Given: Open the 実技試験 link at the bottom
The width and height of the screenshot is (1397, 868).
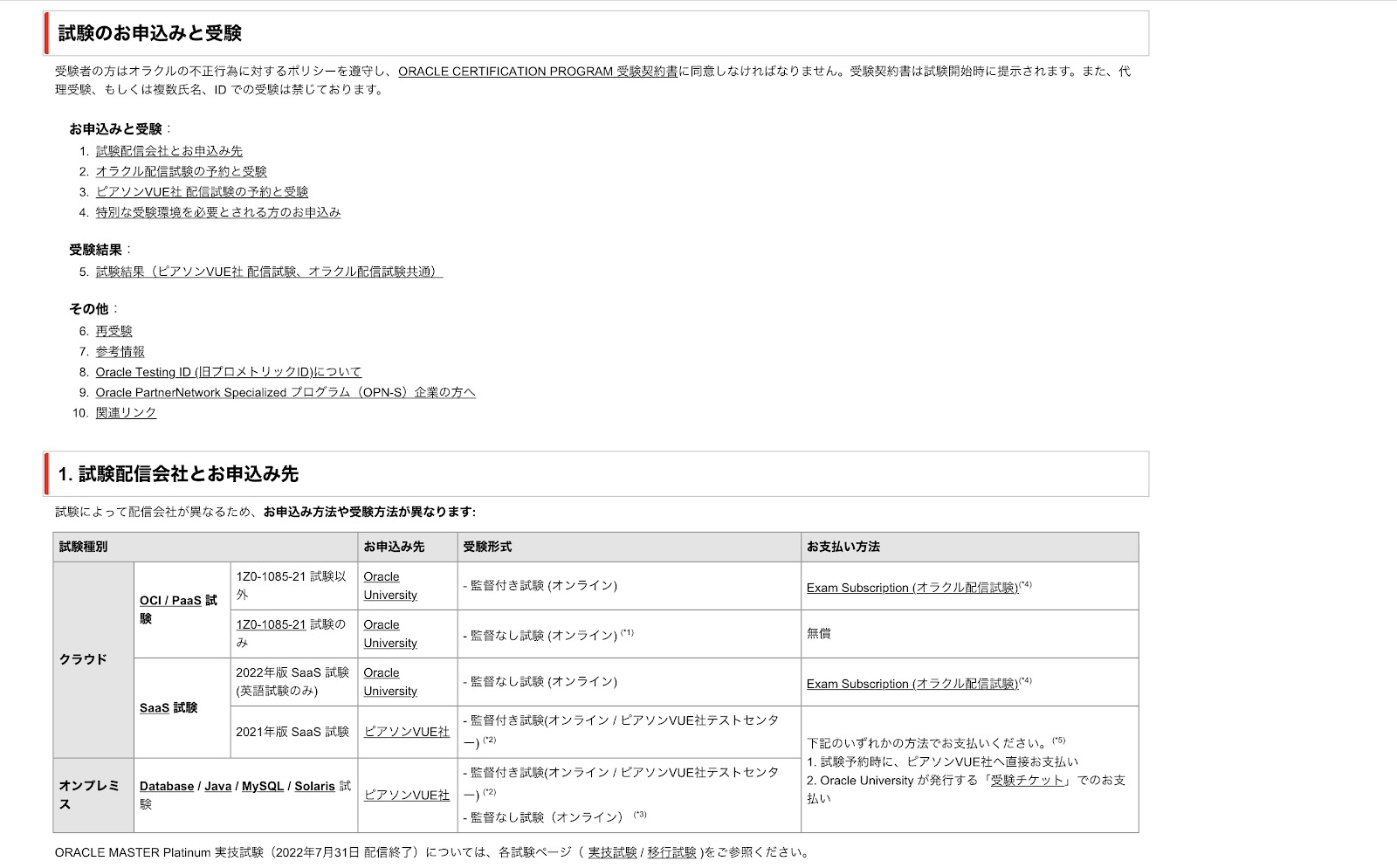Looking at the screenshot, I should (612, 852).
